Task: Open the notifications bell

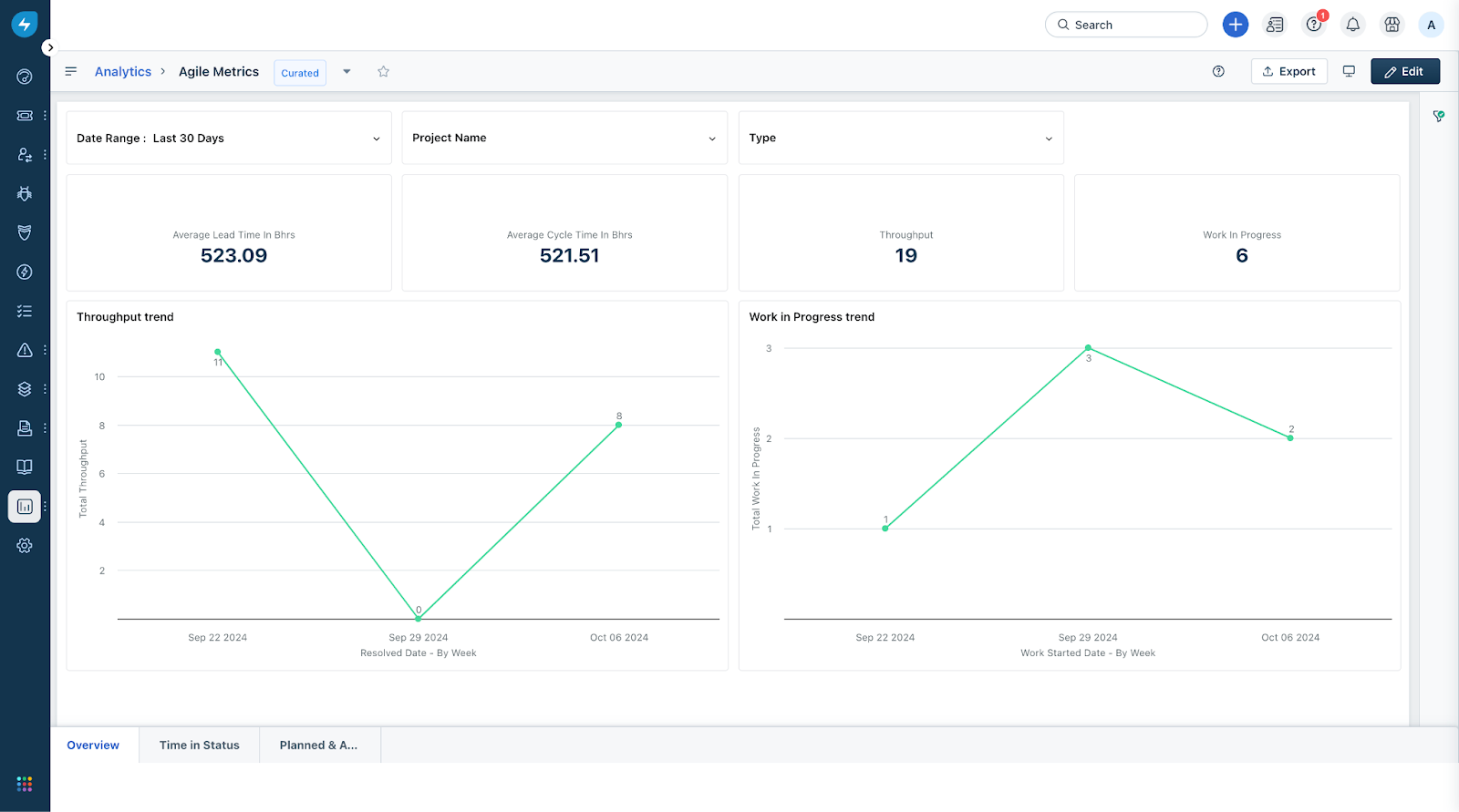Action: [1353, 25]
